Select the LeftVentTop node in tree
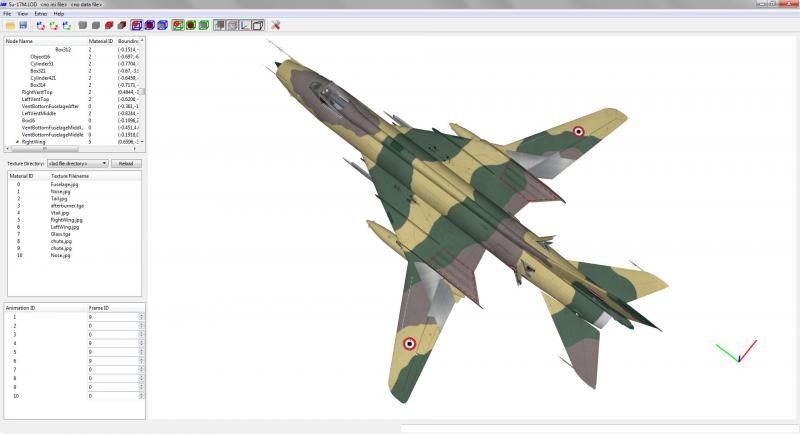This screenshot has height=434, width=800. click(x=36, y=99)
